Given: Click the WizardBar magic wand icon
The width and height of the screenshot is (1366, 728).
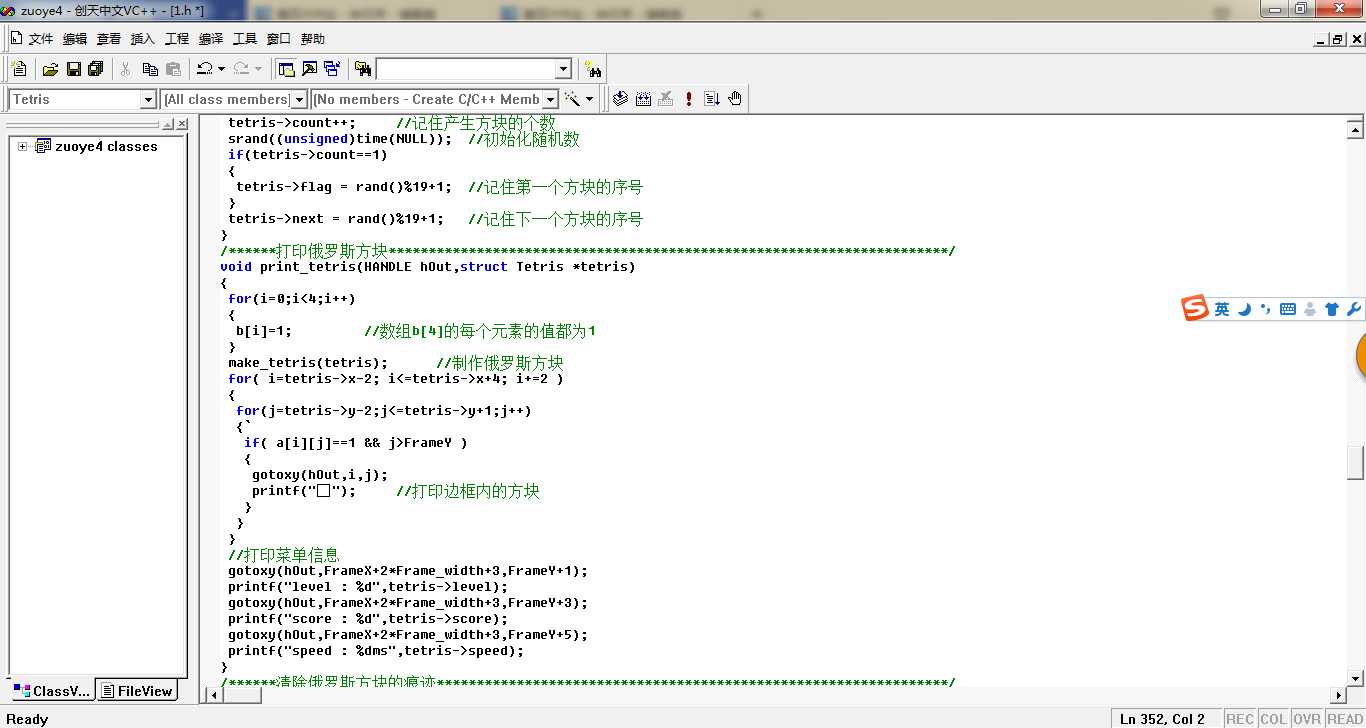Looking at the screenshot, I should (573, 99).
